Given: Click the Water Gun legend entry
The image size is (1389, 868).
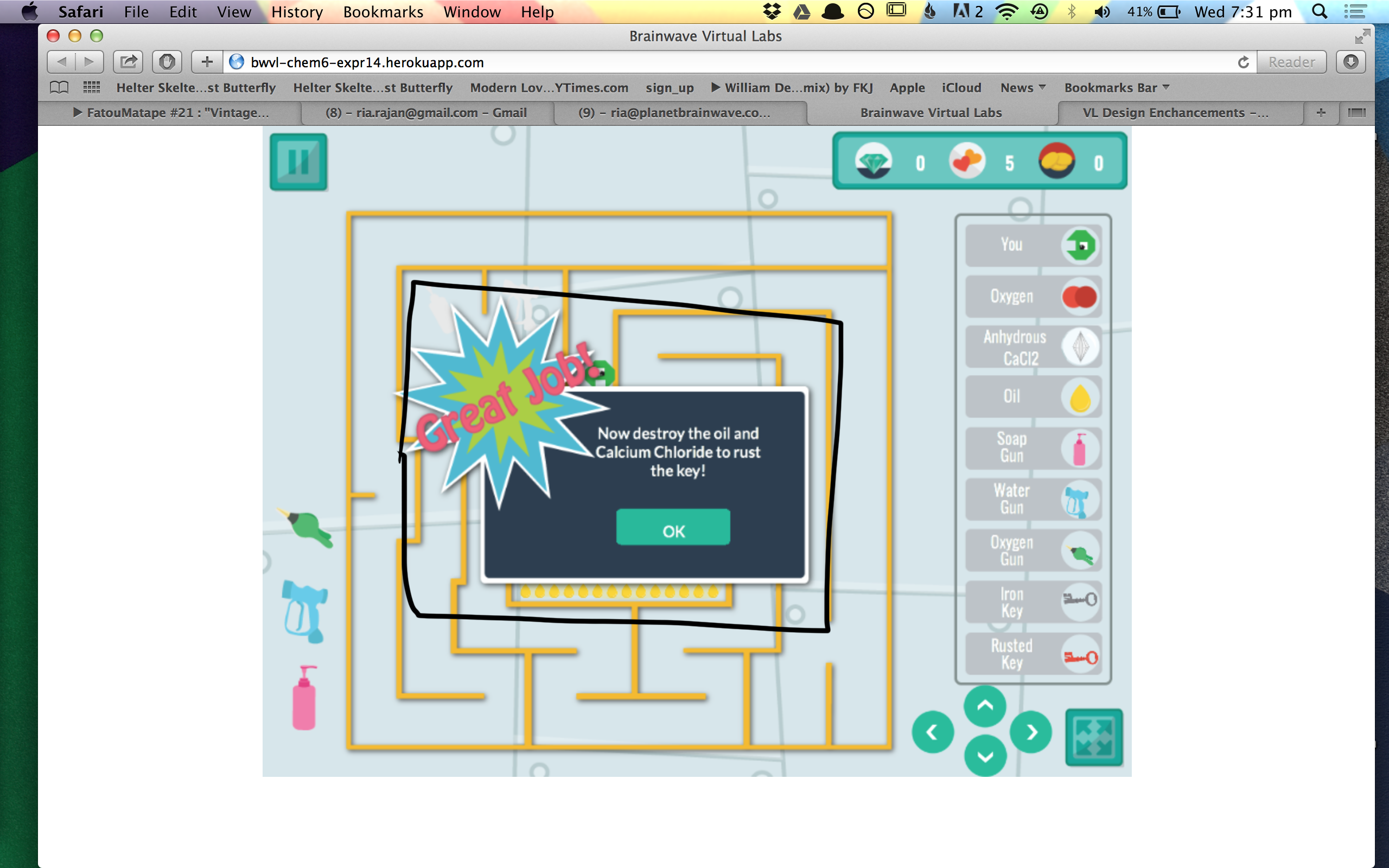Looking at the screenshot, I should [1033, 500].
